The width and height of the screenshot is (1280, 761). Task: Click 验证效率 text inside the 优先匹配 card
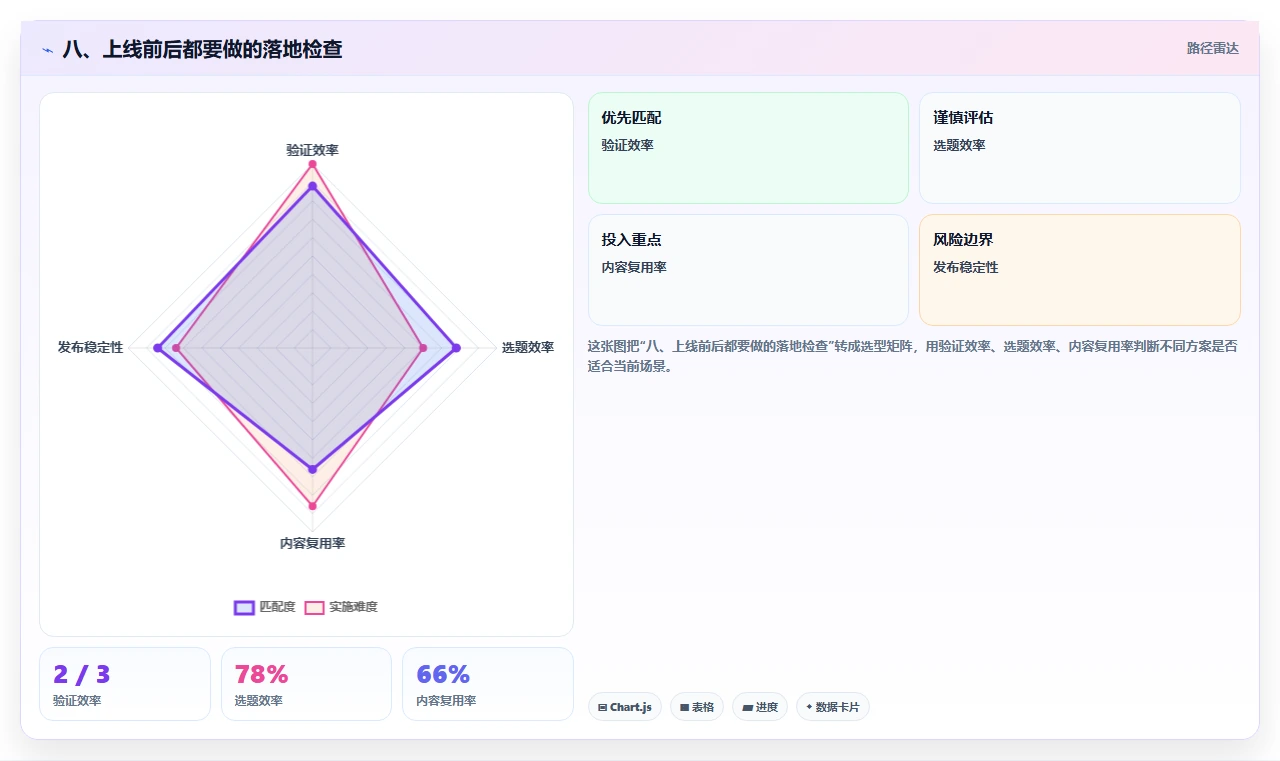(627, 145)
